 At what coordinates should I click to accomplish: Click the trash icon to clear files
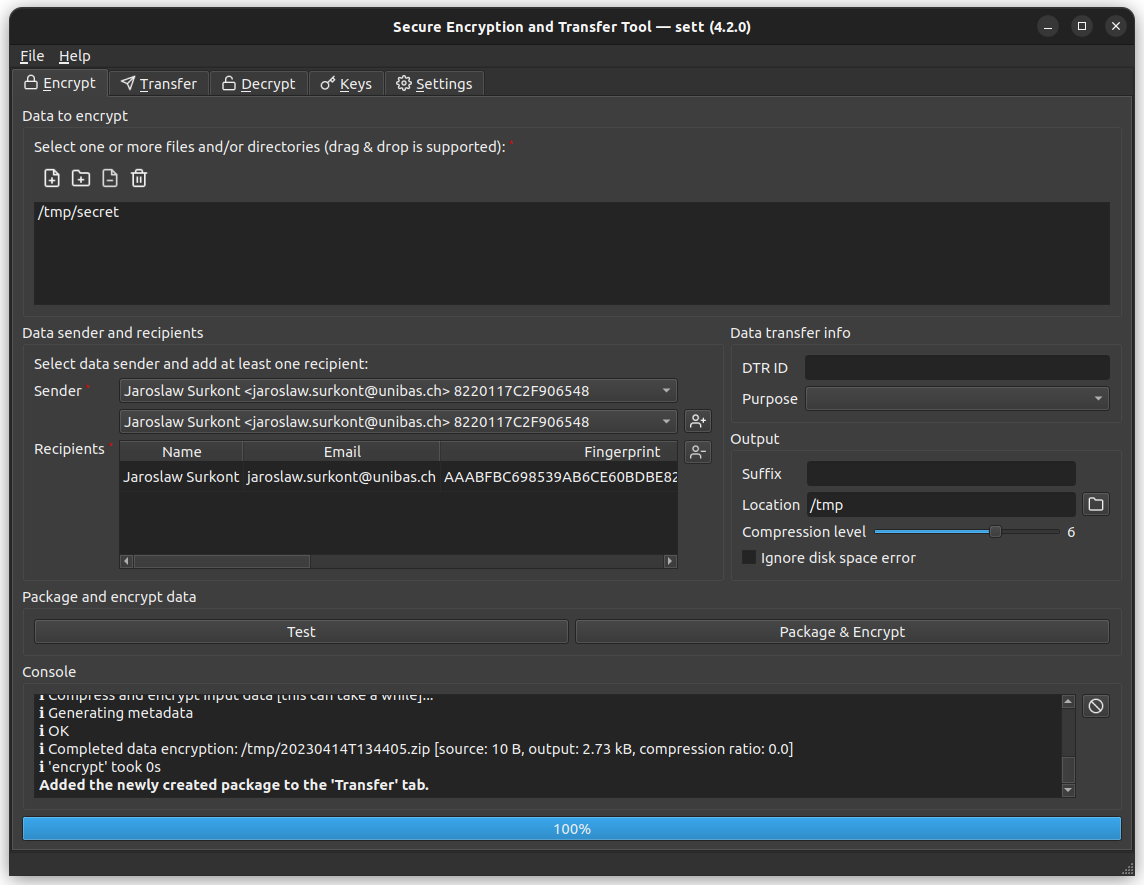tap(139, 178)
